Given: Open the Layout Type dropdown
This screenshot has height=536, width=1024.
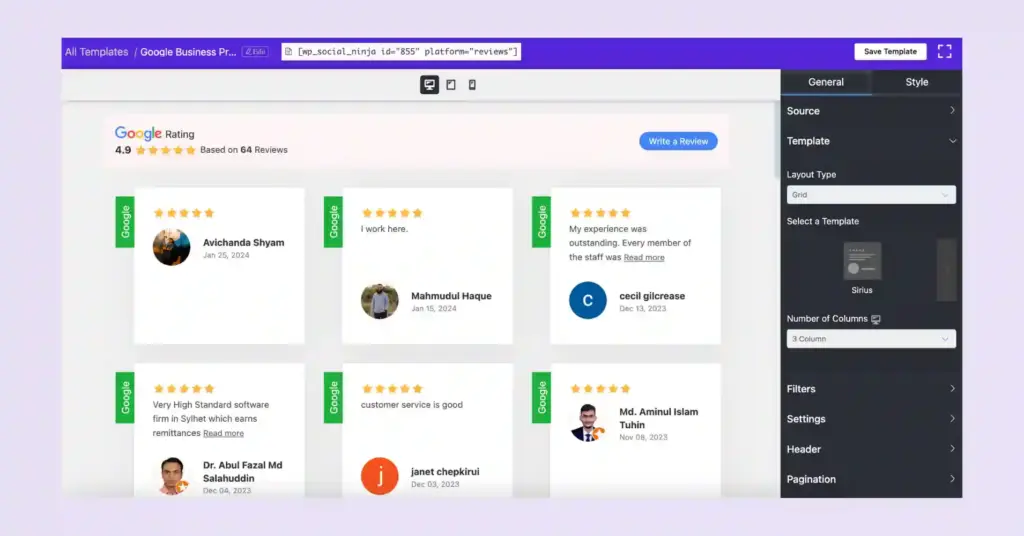Looking at the screenshot, I should [871, 195].
